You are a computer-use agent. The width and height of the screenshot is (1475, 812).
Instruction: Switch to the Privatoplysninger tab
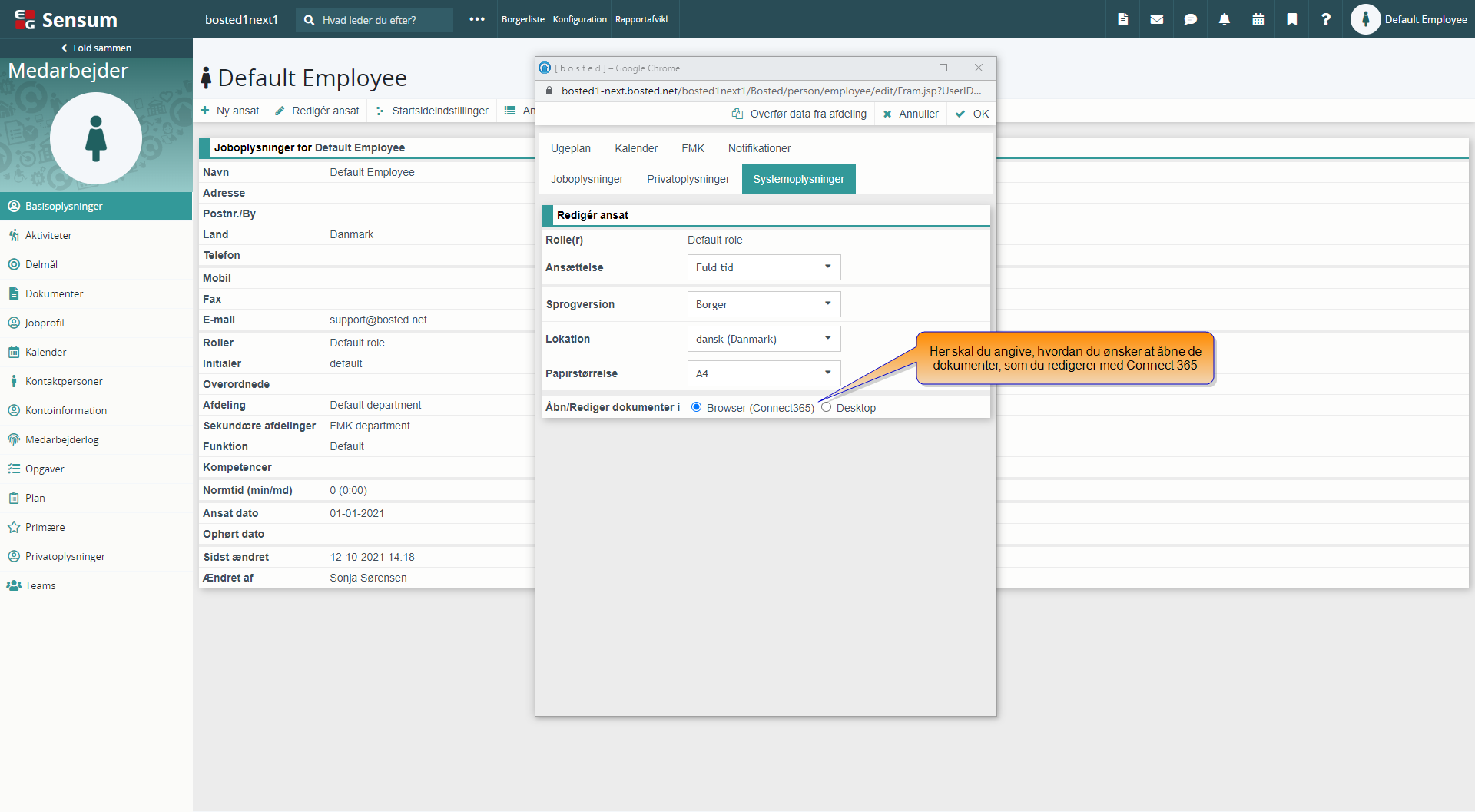click(688, 179)
